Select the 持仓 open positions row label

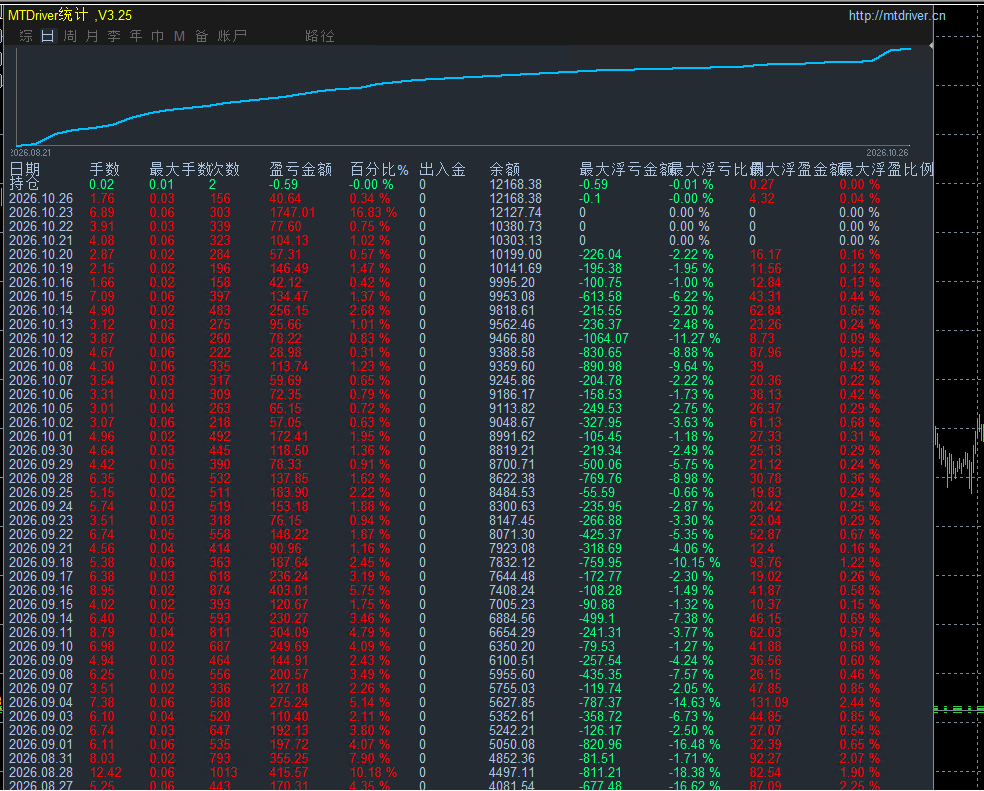pos(25,184)
